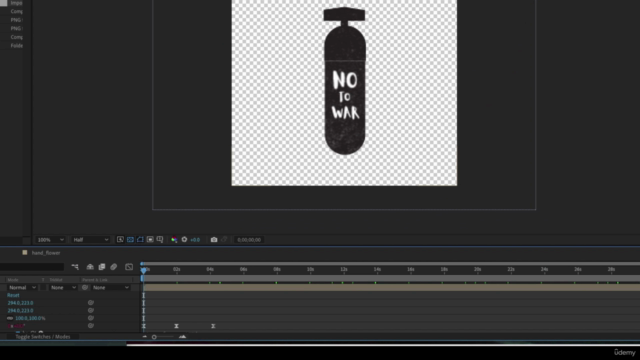Click the Parent & Link column header
This screenshot has height=360, width=640.
[x=95, y=280]
